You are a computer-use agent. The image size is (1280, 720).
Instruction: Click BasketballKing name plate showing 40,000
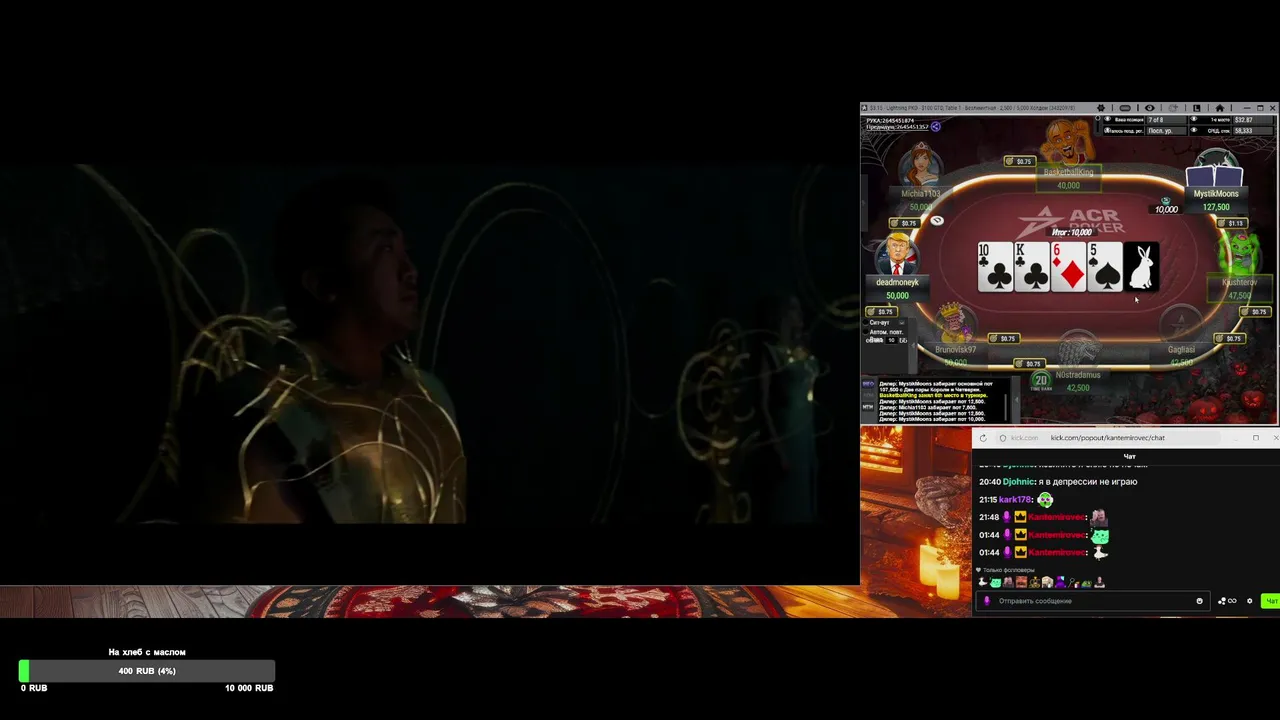pyautogui.click(x=1068, y=178)
